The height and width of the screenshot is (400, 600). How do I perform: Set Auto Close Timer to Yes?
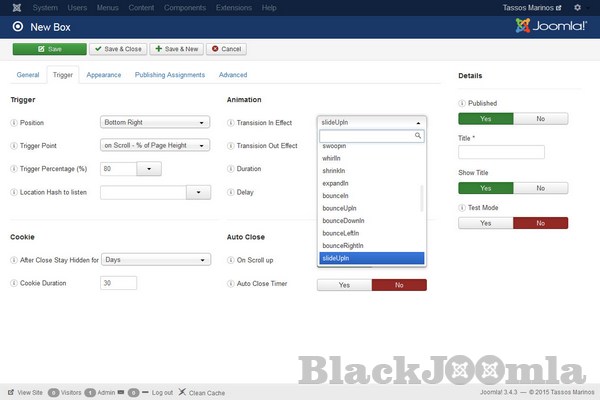pos(344,285)
